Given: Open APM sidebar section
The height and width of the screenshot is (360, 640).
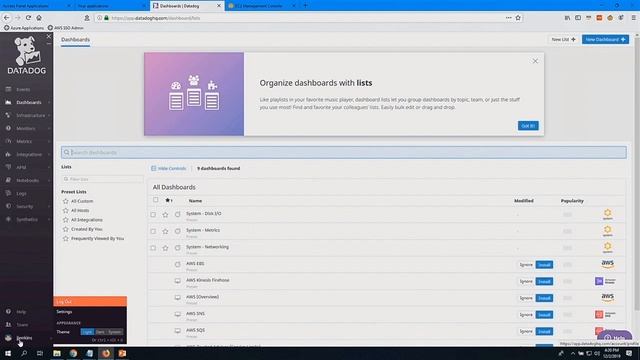Looking at the screenshot, I should (x=21, y=167).
